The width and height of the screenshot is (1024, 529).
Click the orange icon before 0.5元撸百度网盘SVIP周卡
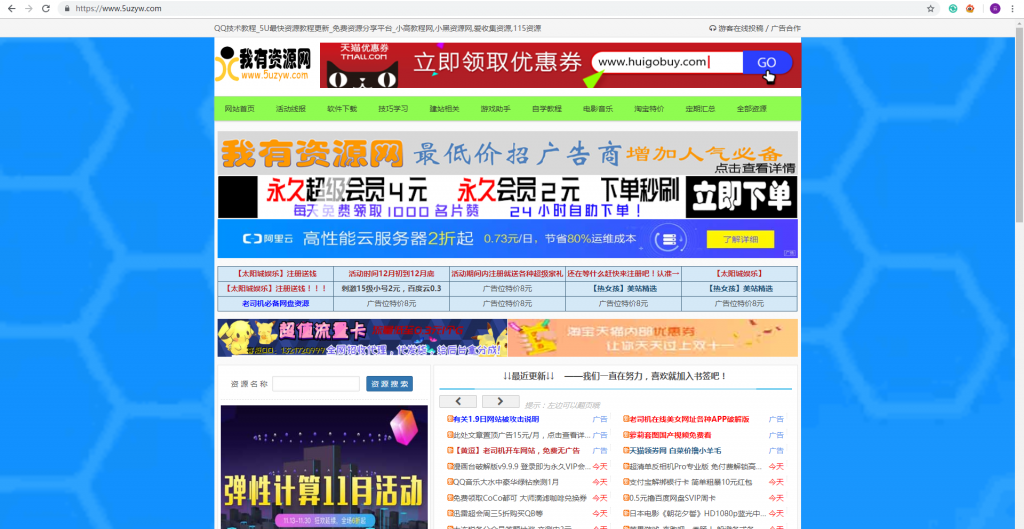(x=626, y=498)
